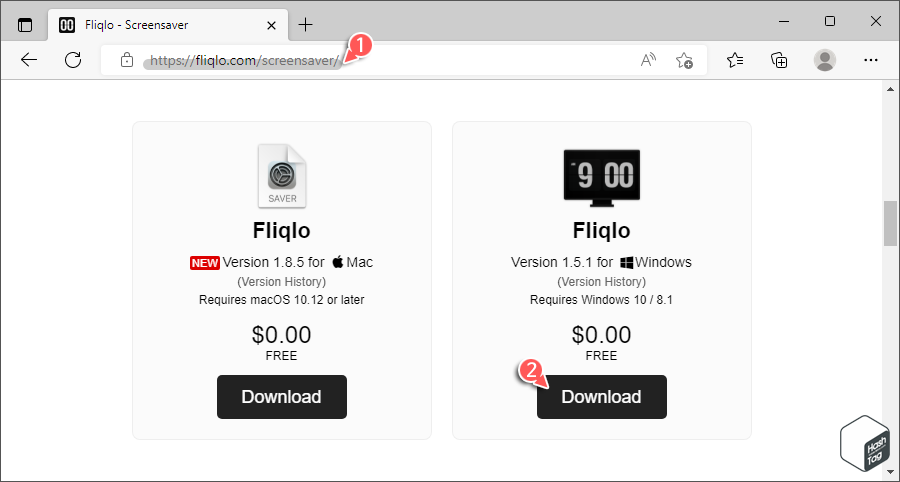
Task: View site information lock icon
Action: [x=127, y=60]
